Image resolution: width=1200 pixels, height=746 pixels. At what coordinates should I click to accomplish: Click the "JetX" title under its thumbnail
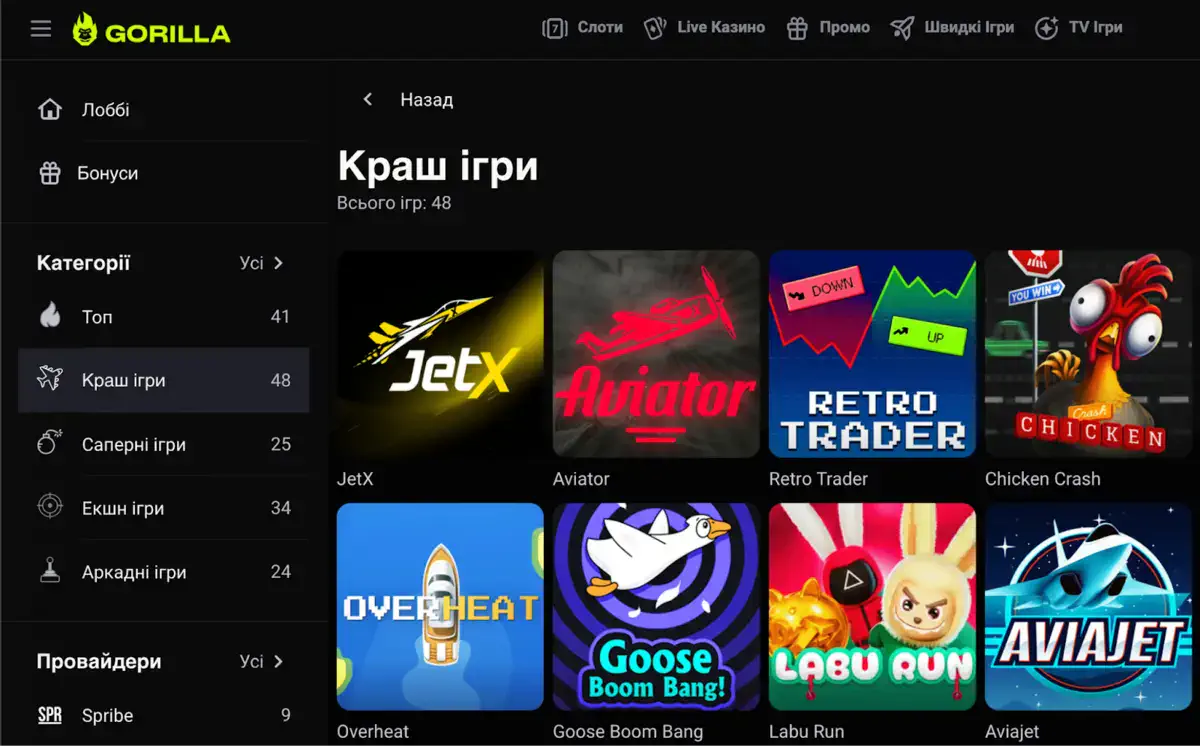pyautogui.click(x=355, y=479)
